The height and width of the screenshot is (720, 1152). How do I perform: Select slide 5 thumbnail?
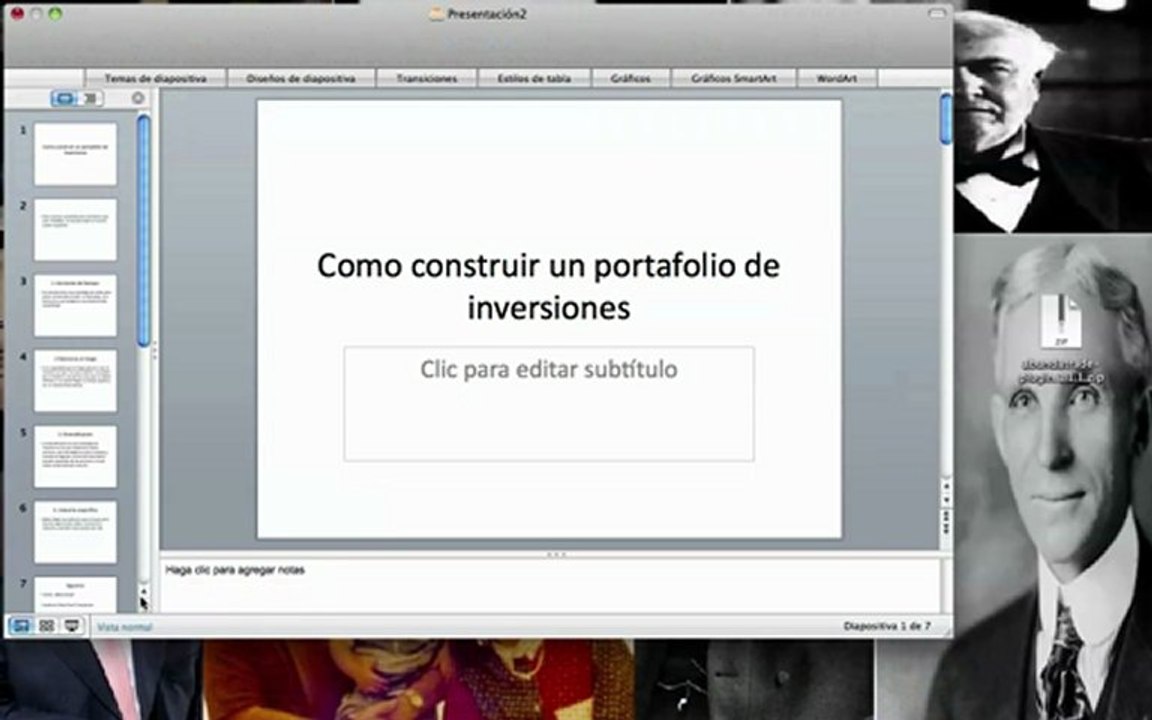tap(75, 456)
